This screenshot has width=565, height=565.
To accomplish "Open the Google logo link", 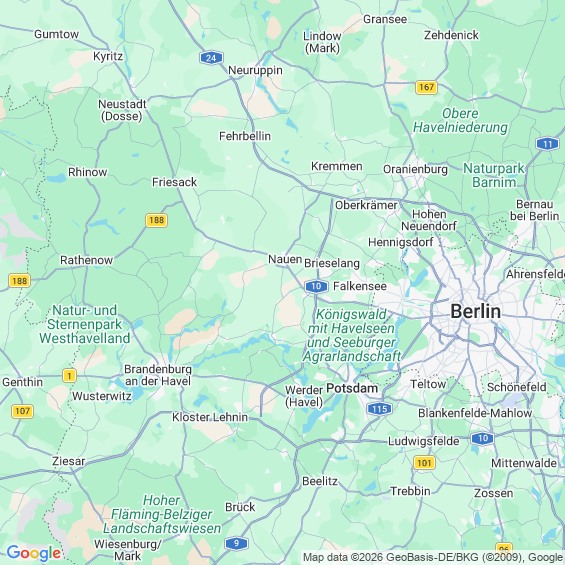I will (34, 552).
